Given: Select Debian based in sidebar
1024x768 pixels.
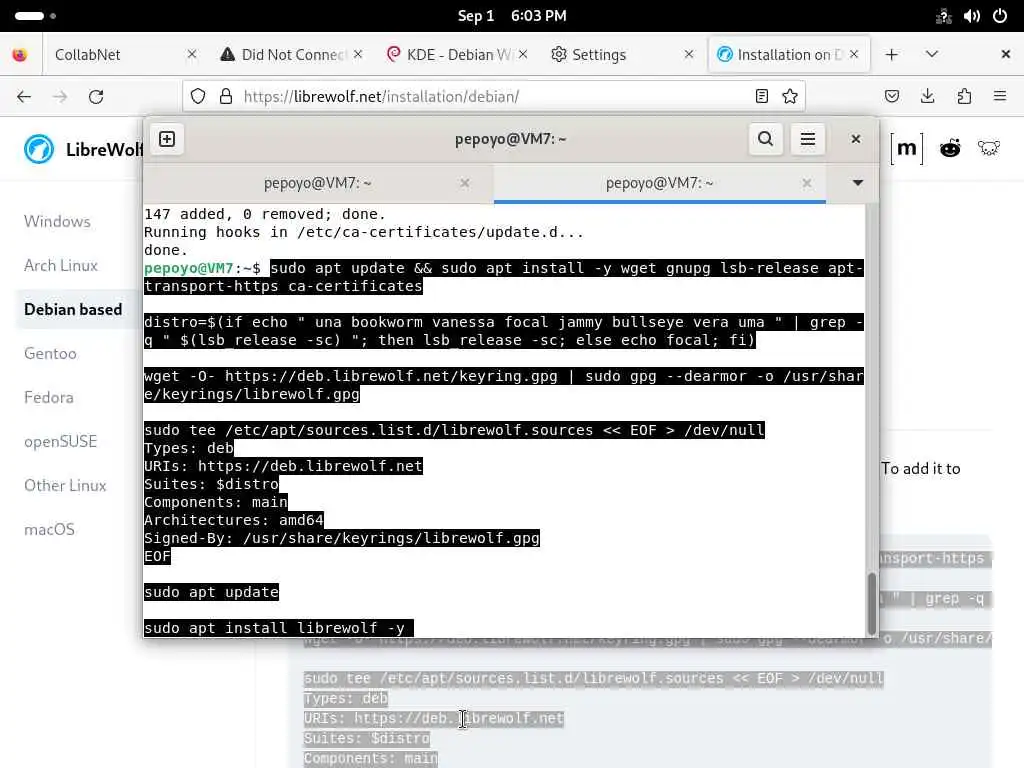Looking at the screenshot, I should coord(73,309).
